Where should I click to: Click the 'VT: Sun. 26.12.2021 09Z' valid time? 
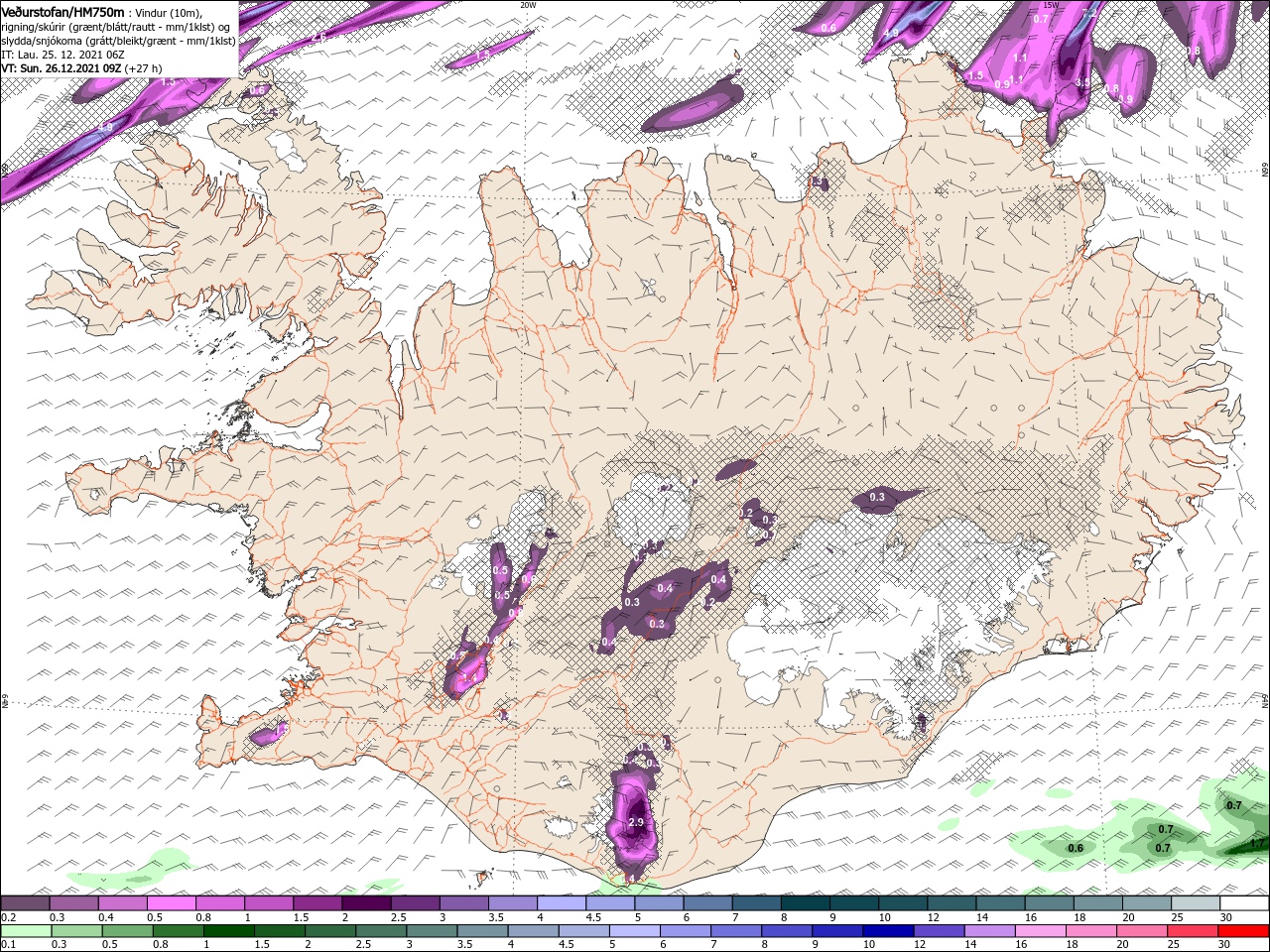pos(61,68)
